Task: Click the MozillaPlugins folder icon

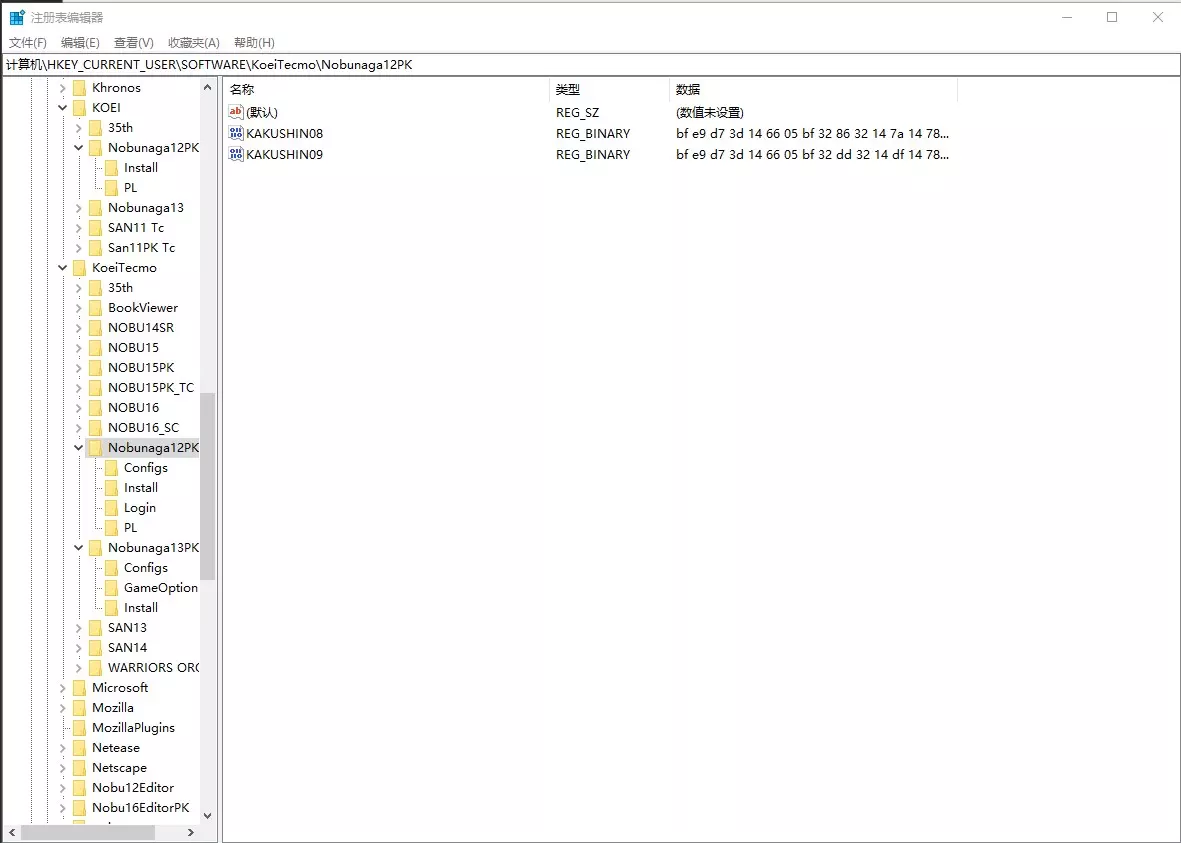Action: click(x=79, y=728)
